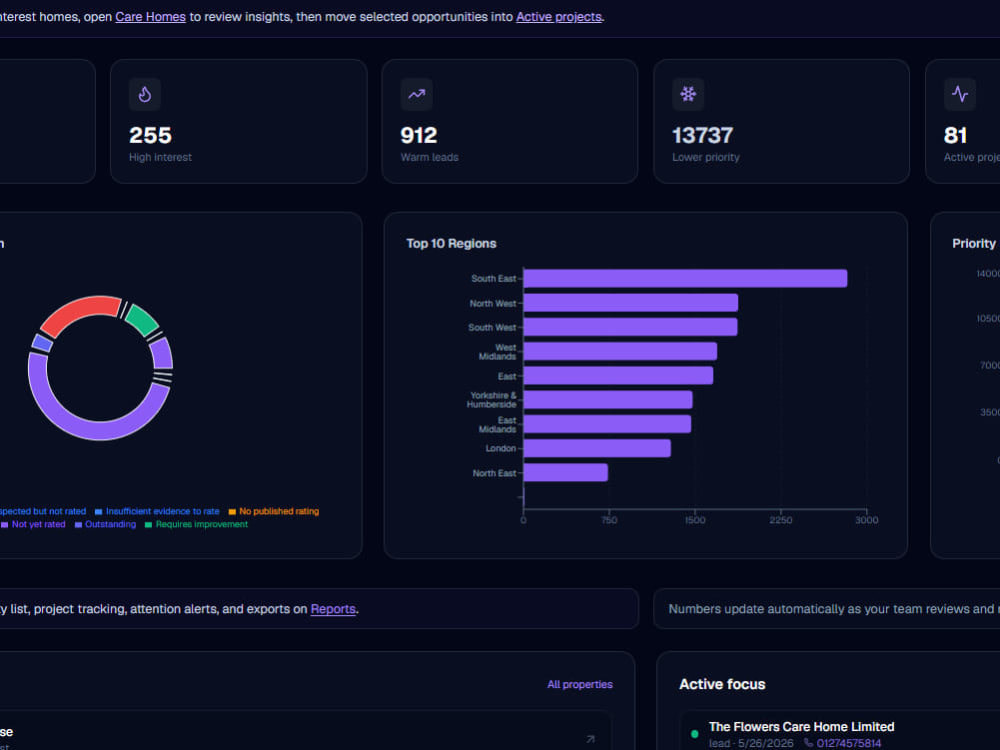Toggle the Insufficient evidence to rate legend item
The image size is (1000, 750).
[x=157, y=511]
